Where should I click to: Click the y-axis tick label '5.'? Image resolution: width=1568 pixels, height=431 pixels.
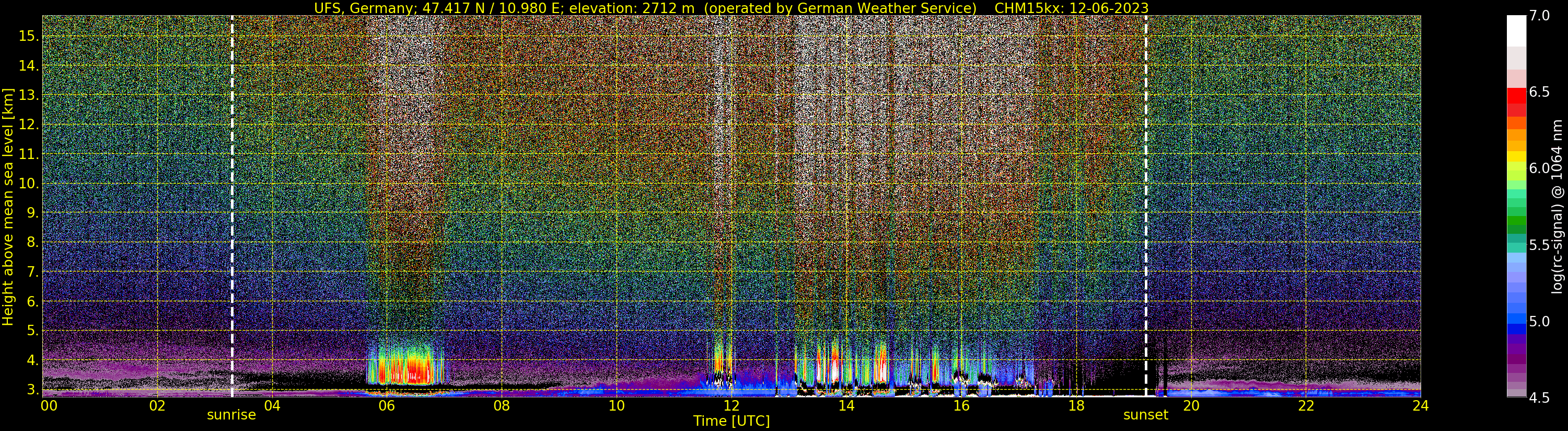(32, 331)
